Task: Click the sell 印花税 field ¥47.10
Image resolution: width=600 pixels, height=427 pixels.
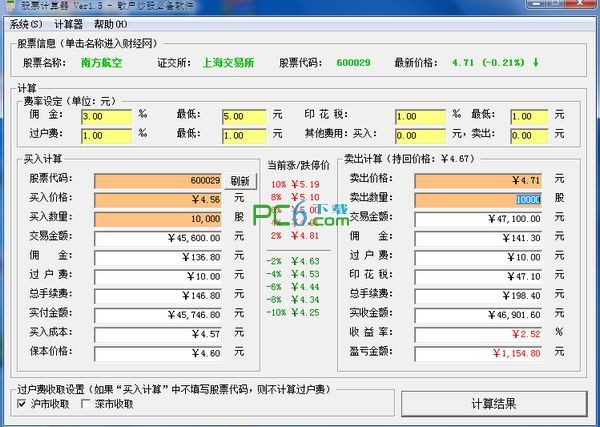Action: pyautogui.click(x=478, y=277)
